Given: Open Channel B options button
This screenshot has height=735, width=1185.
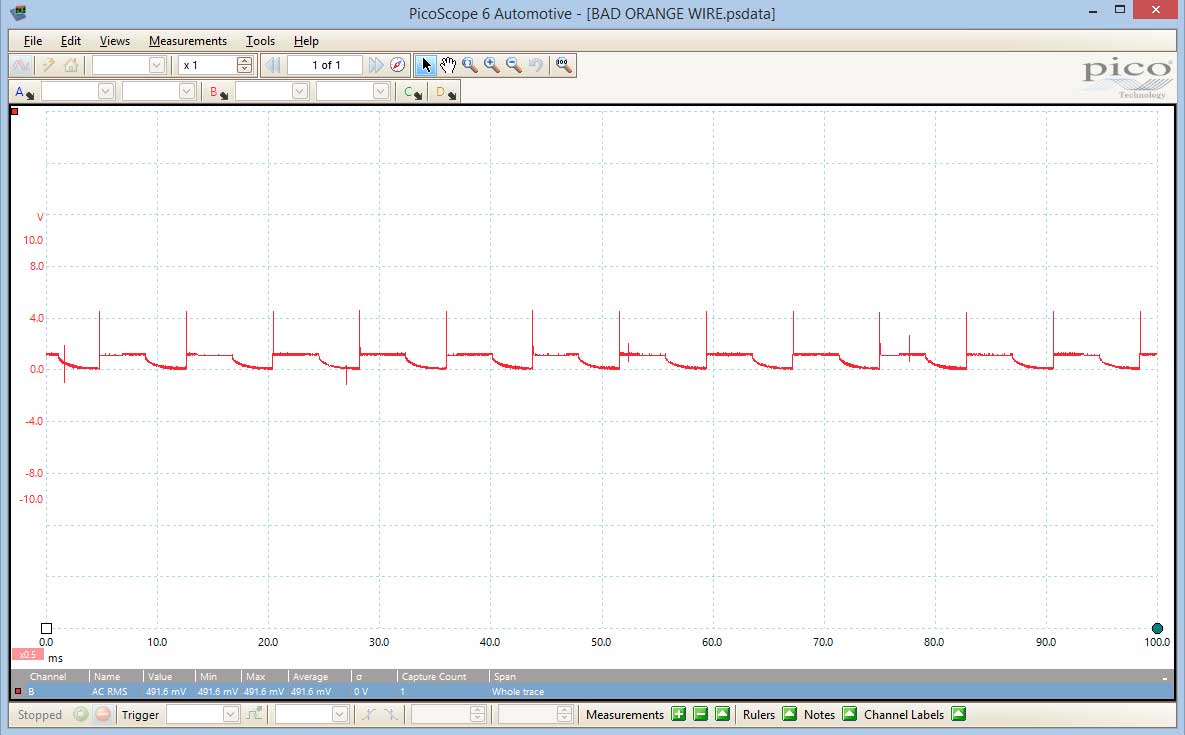Looking at the screenshot, I should pyautogui.click(x=218, y=92).
